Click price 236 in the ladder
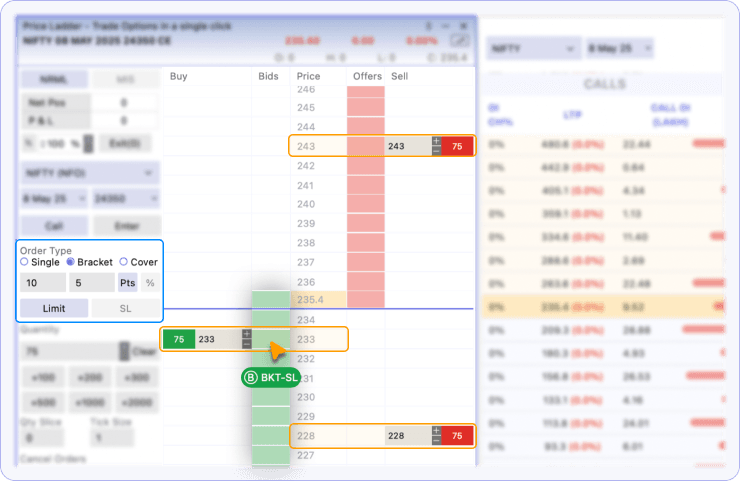Image resolution: width=740 pixels, height=481 pixels. point(306,282)
